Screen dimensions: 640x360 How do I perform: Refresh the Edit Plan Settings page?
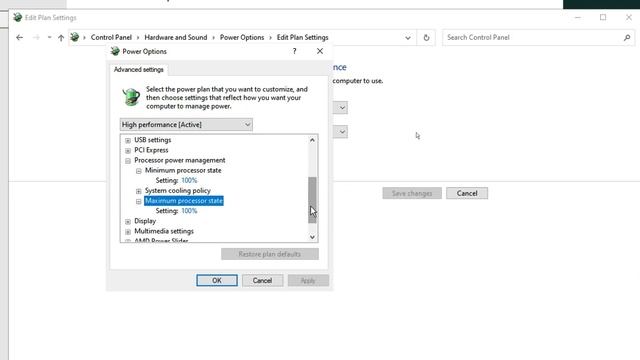pyautogui.click(x=426, y=38)
